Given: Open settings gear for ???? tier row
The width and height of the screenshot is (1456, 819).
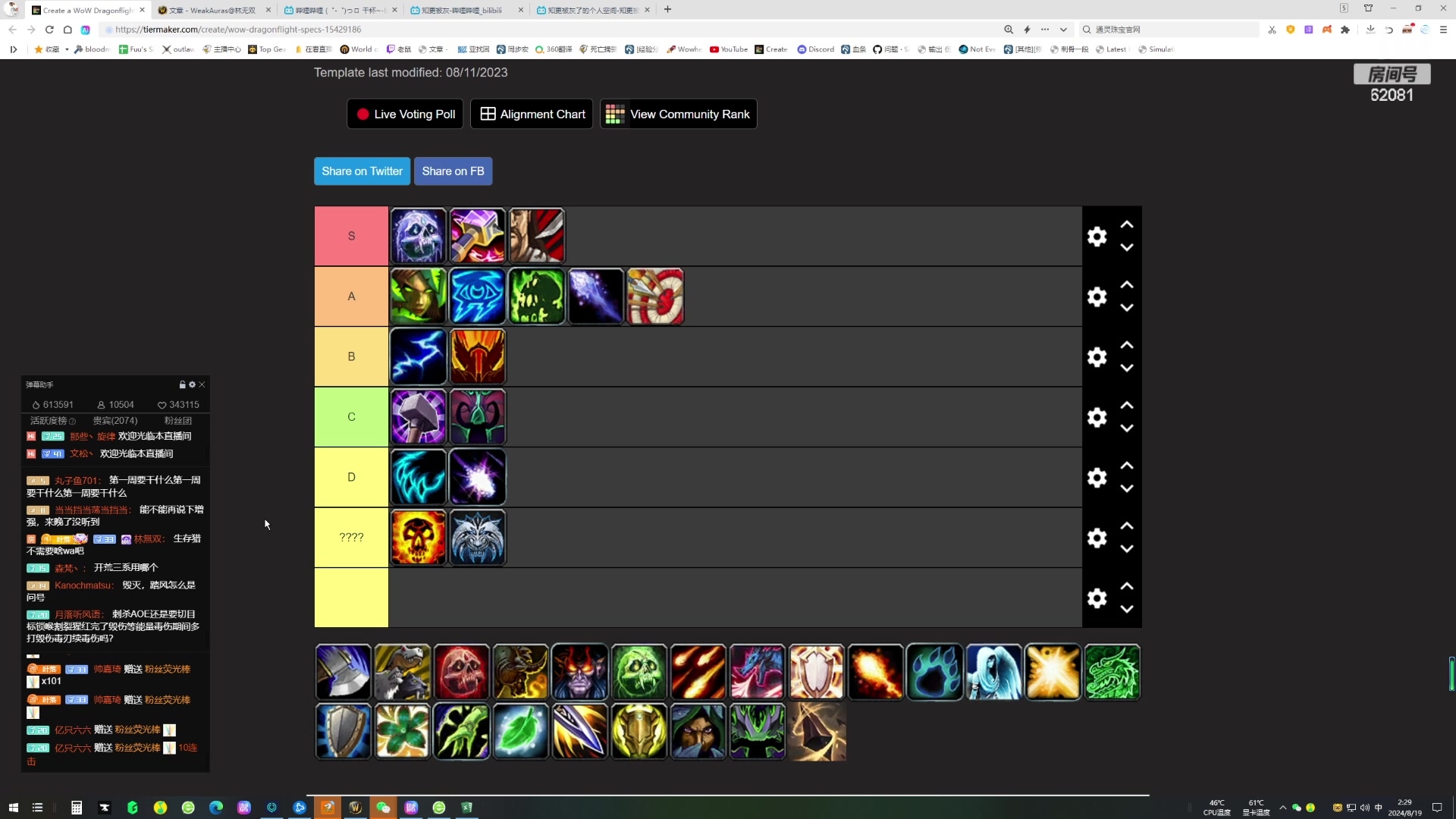Looking at the screenshot, I should click(1097, 538).
